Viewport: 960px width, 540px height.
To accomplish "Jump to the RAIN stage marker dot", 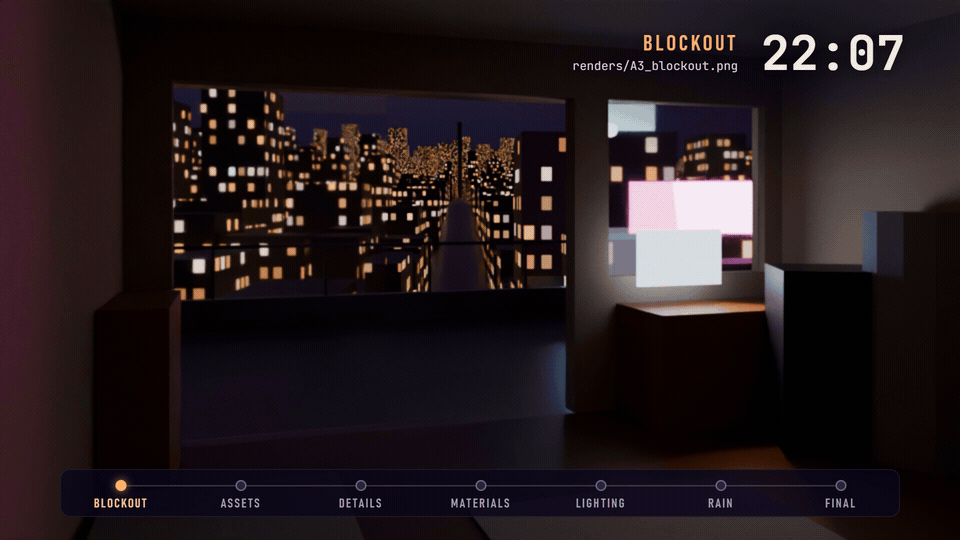I will [721, 486].
